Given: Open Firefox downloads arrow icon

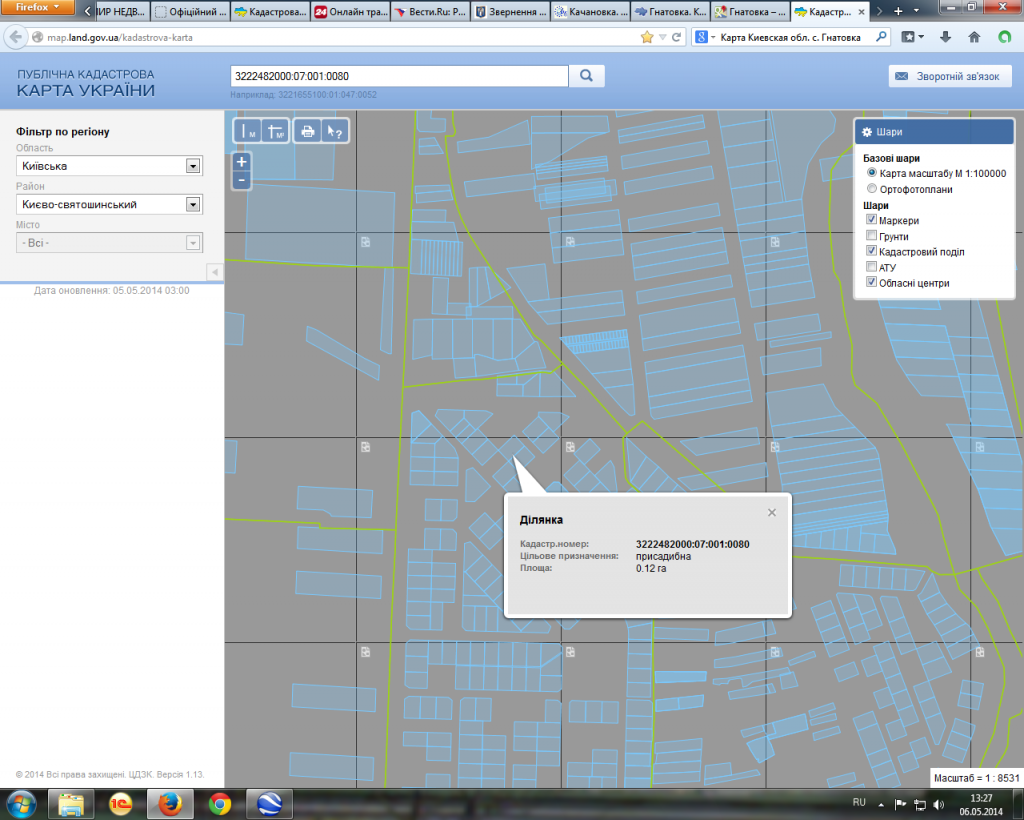Looking at the screenshot, I should 944,37.
